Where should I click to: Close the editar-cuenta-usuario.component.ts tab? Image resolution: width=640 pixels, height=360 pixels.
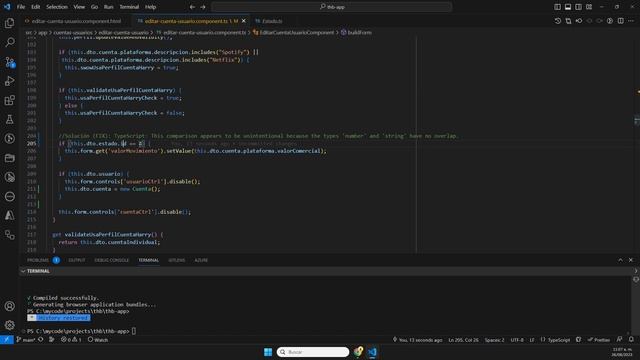click(244, 21)
